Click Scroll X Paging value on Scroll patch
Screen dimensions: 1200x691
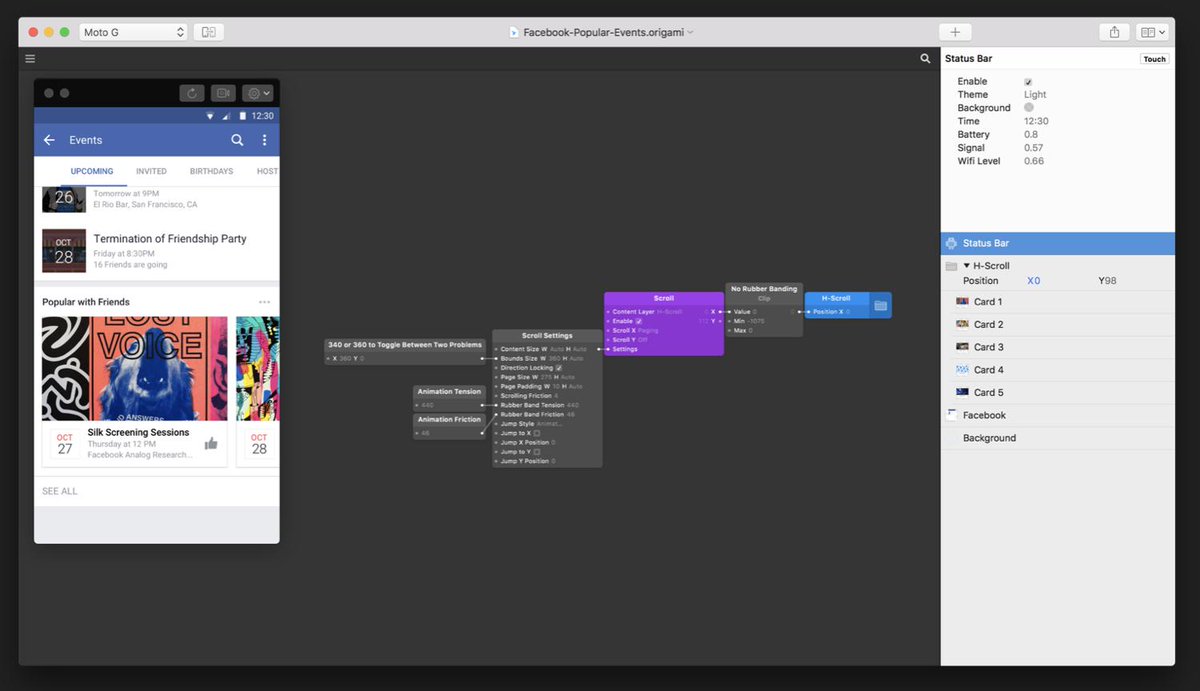648,330
